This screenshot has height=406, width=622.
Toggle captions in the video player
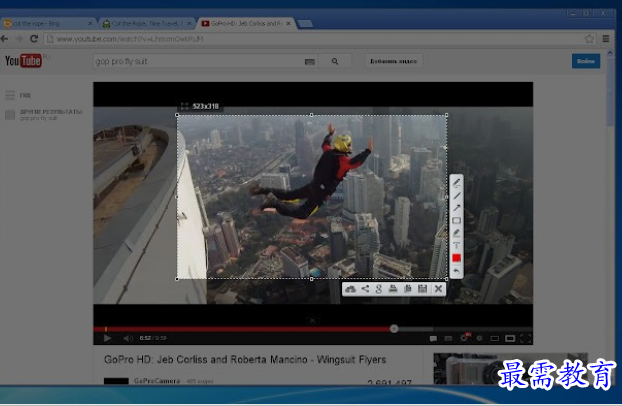point(448,339)
